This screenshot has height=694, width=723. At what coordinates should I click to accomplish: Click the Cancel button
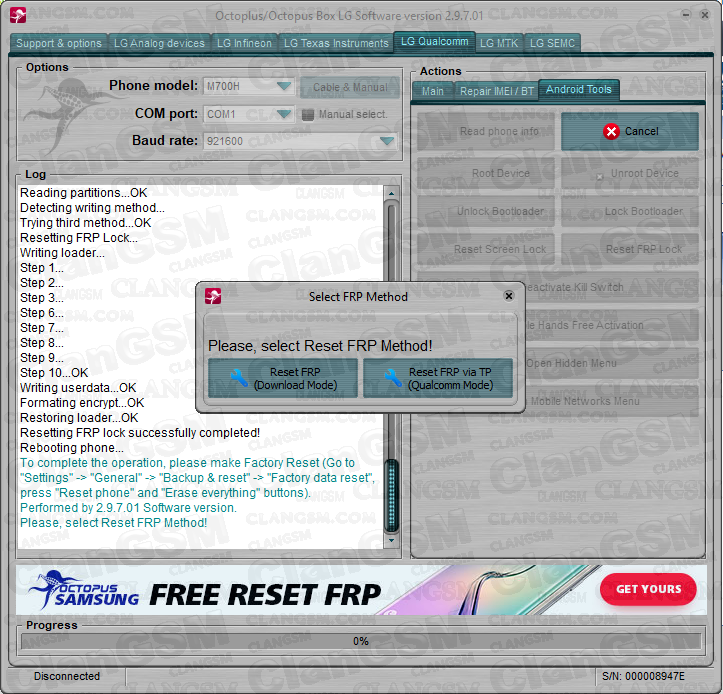(630, 131)
